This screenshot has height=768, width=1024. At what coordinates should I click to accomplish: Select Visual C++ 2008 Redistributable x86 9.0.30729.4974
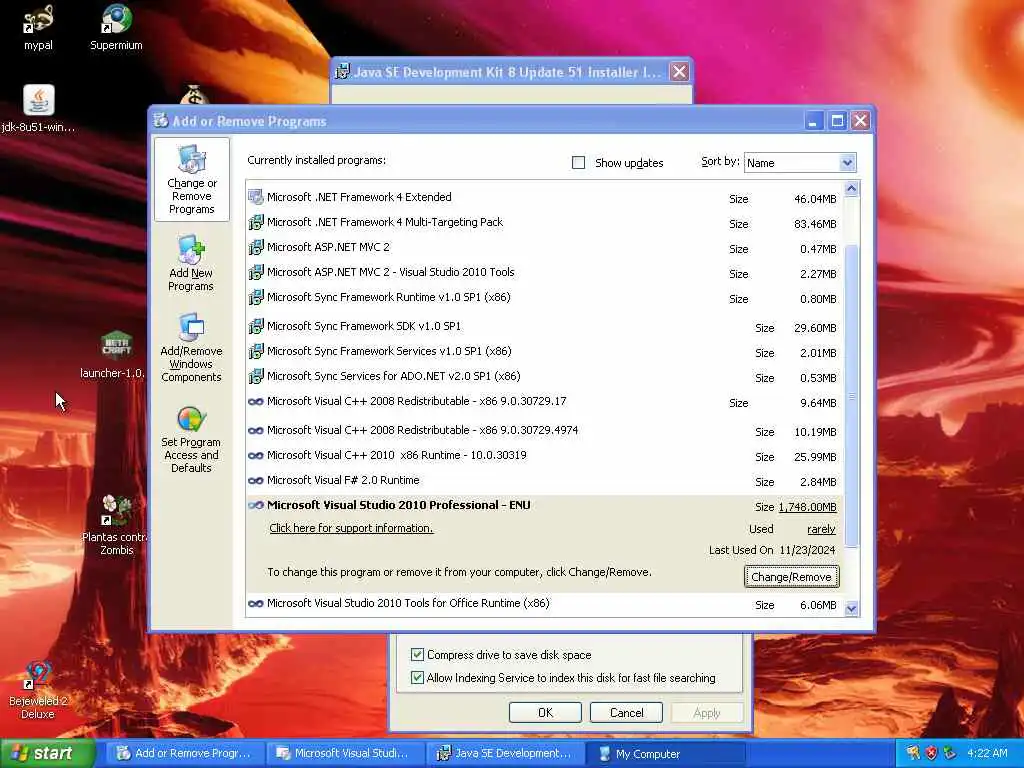(x=543, y=431)
